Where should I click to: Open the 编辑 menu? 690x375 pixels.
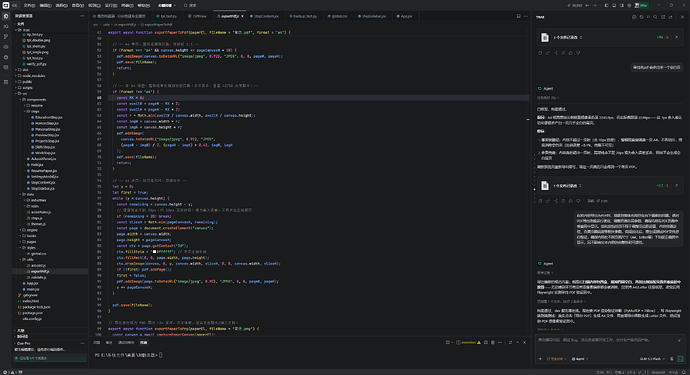45,5
